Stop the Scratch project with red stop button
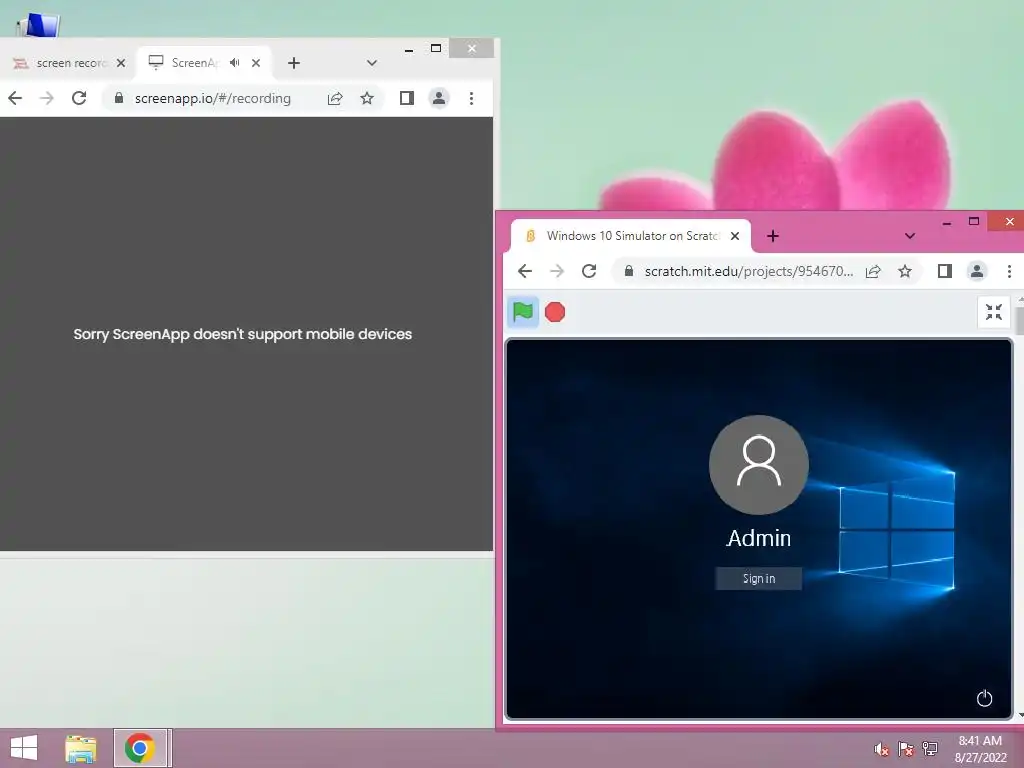Image resolution: width=1024 pixels, height=768 pixels. tap(555, 312)
